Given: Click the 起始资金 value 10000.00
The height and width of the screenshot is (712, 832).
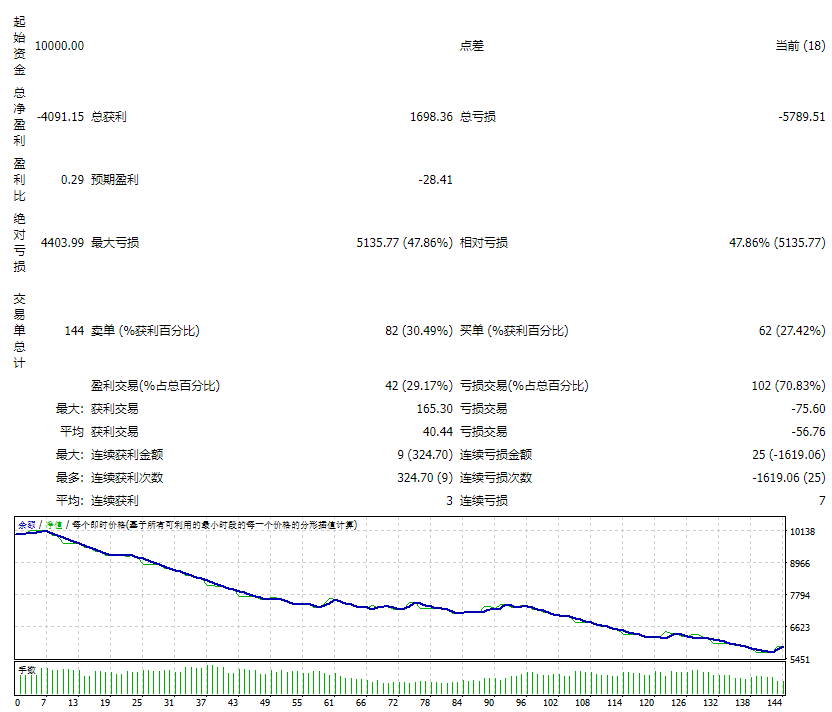Looking at the screenshot, I should (62, 45).
